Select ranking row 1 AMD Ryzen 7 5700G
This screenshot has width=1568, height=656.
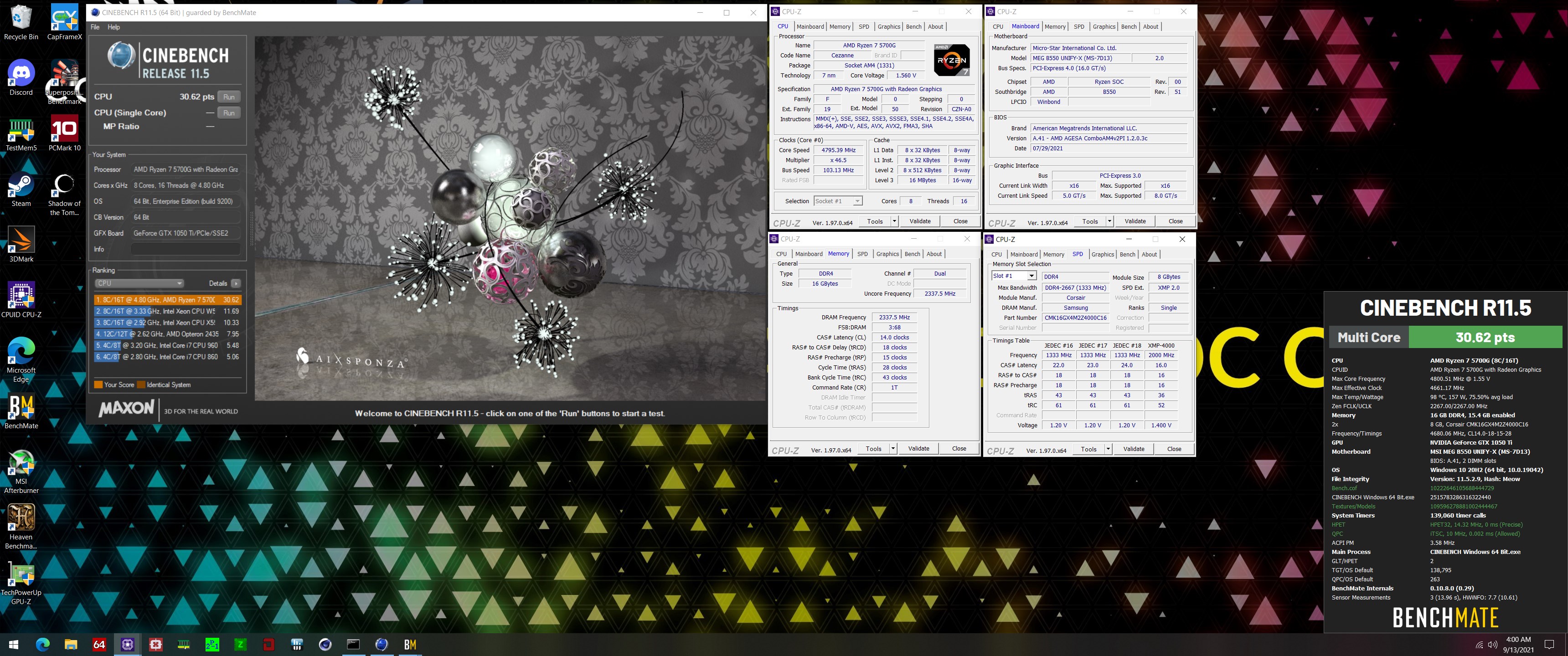[x=167, y=300]
